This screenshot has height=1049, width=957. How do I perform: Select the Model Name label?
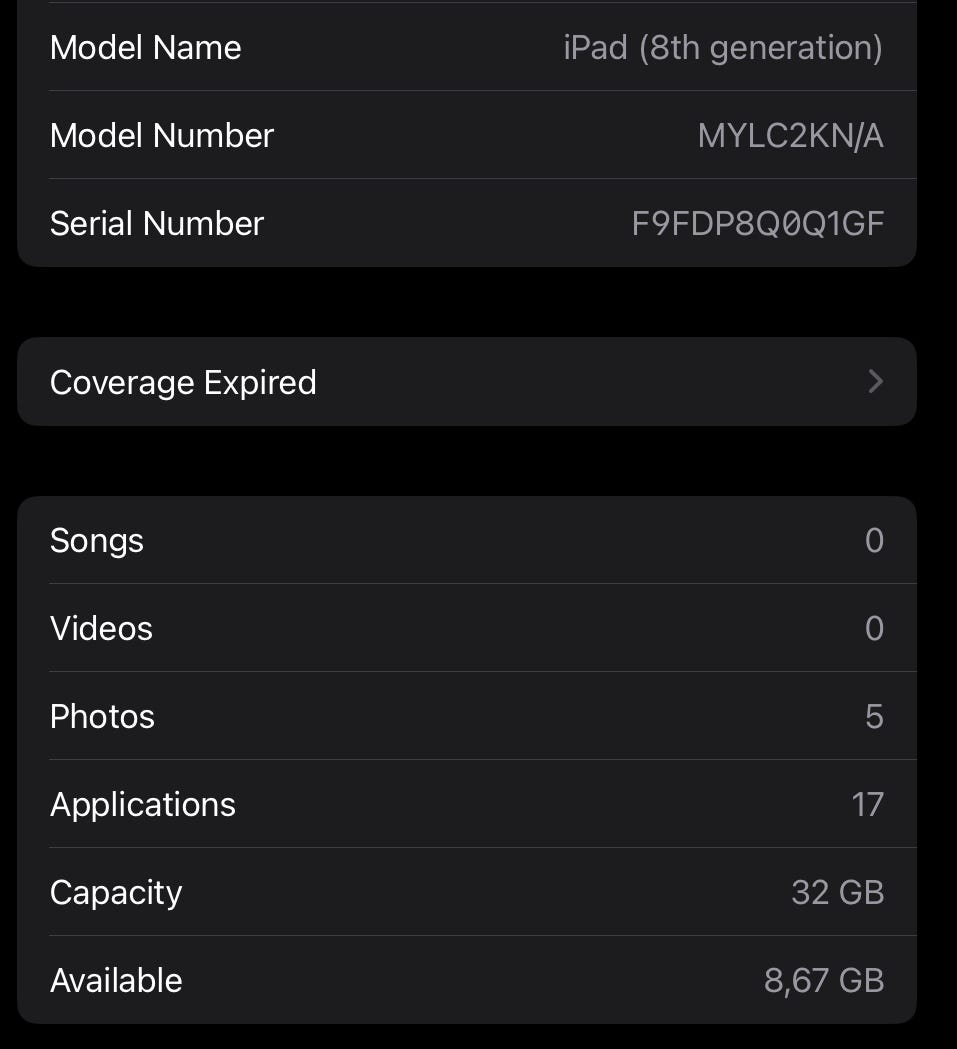click(x=146, y=47)
